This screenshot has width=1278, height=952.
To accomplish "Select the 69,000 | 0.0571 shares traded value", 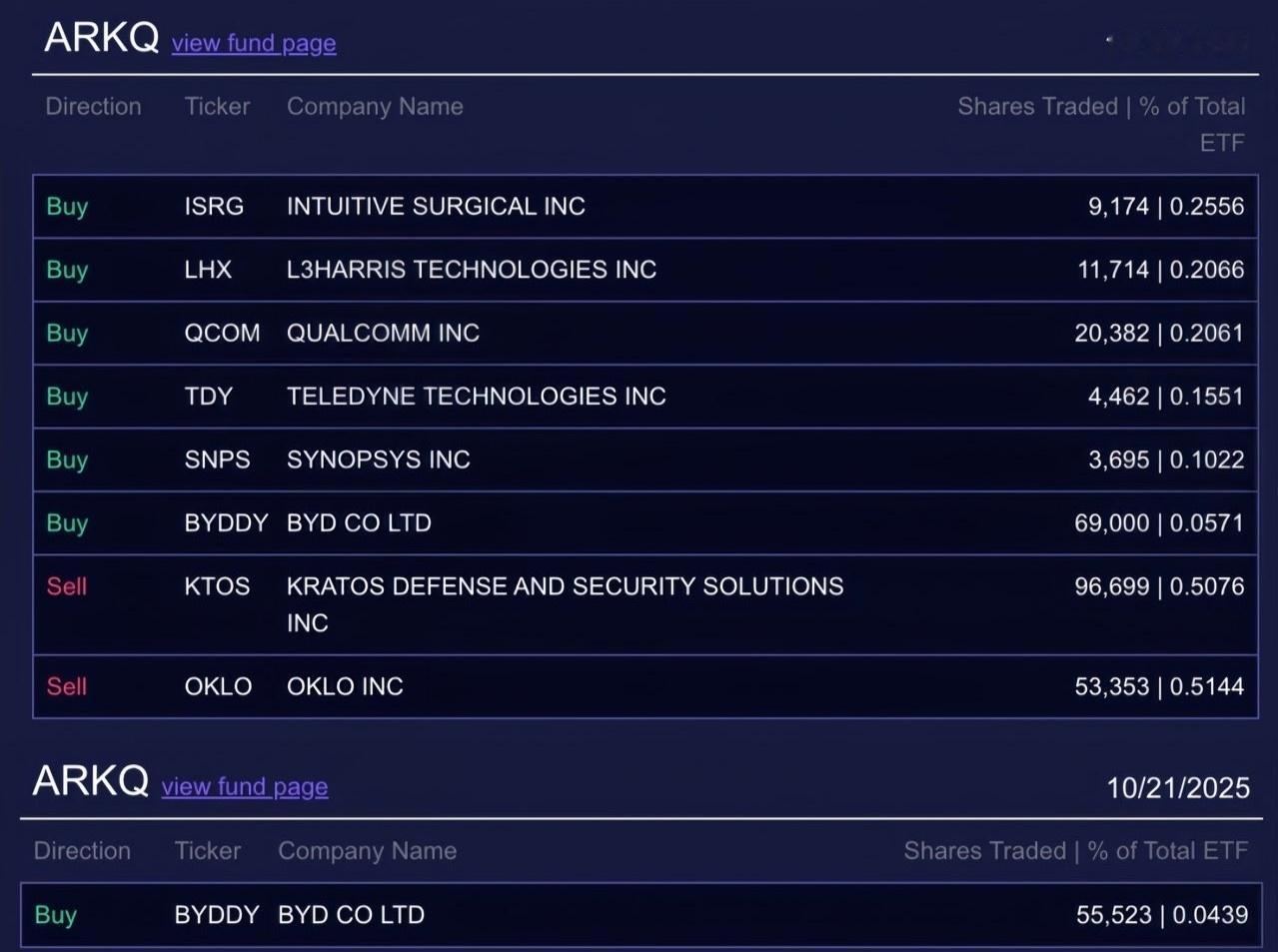I will [1159, 523].
